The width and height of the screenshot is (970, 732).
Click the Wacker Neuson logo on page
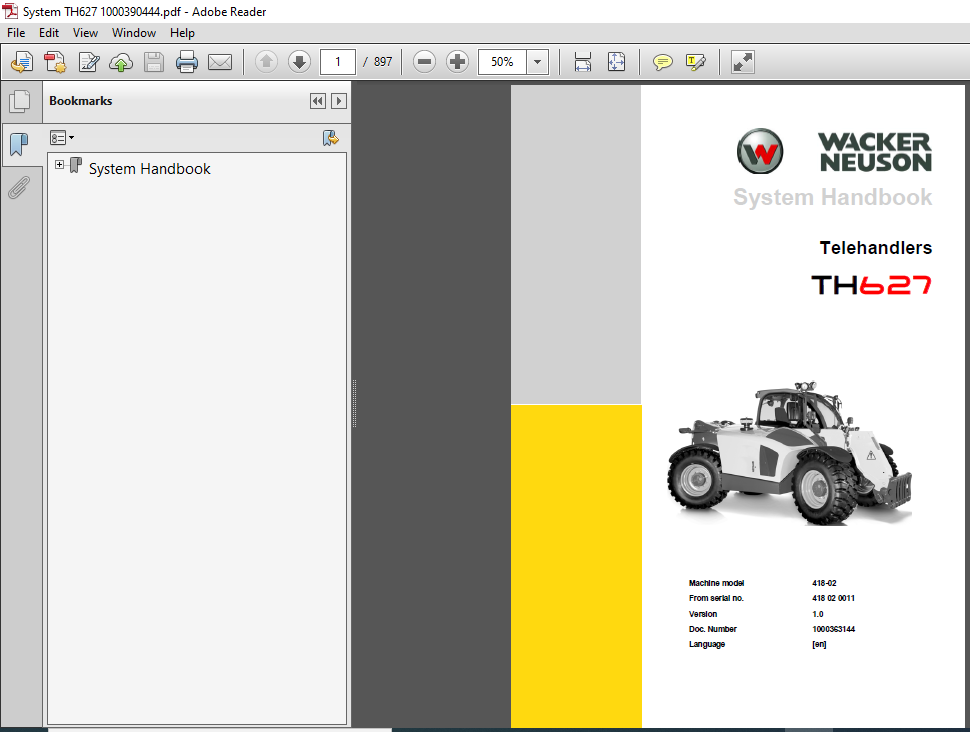835,152
